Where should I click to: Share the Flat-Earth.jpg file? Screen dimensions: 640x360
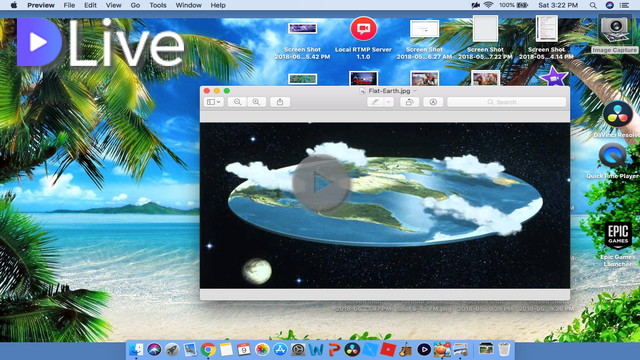(x=280, y=102)
